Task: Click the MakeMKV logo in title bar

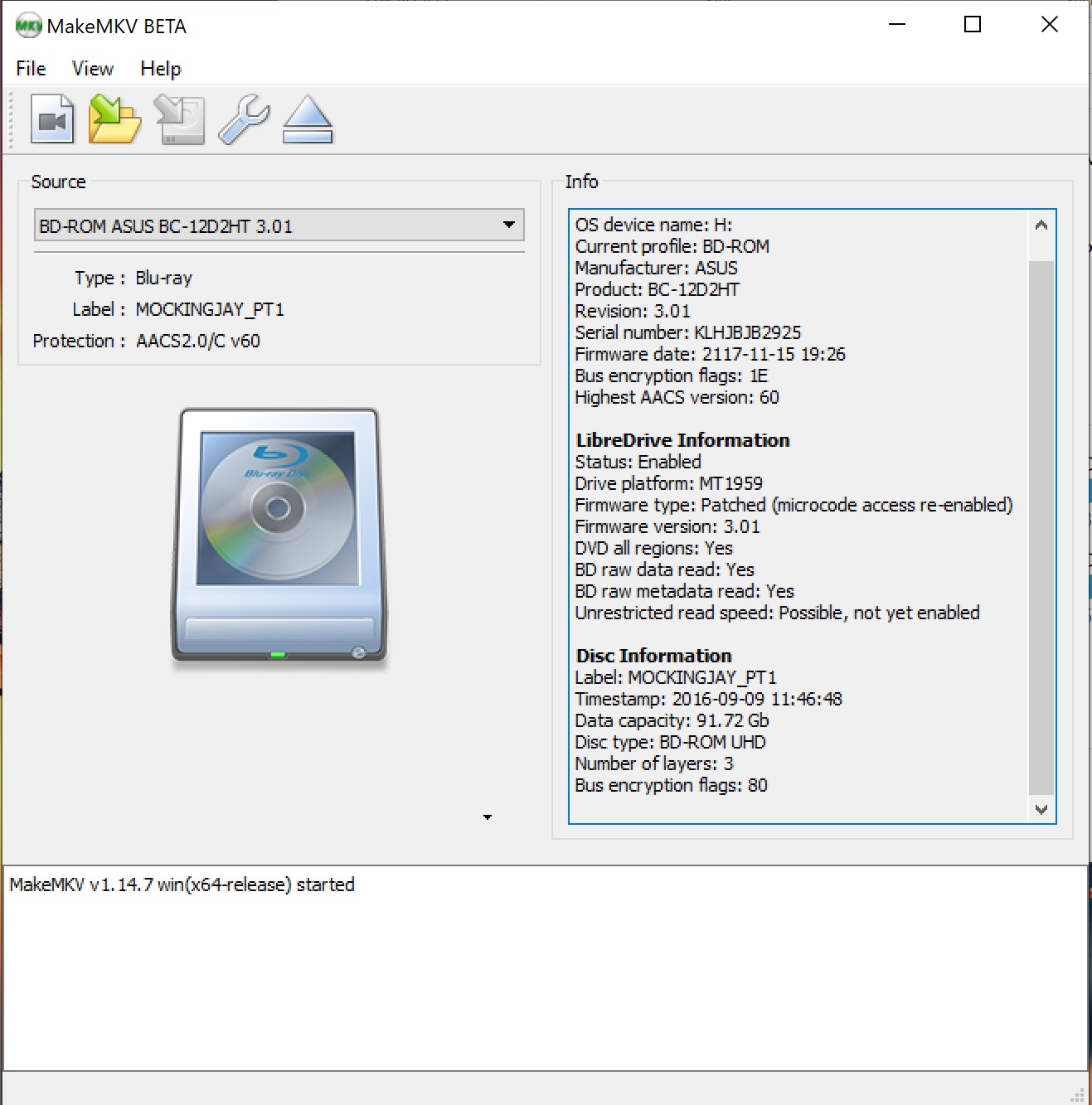Action: pyautogui.click(x=28, y=26)
